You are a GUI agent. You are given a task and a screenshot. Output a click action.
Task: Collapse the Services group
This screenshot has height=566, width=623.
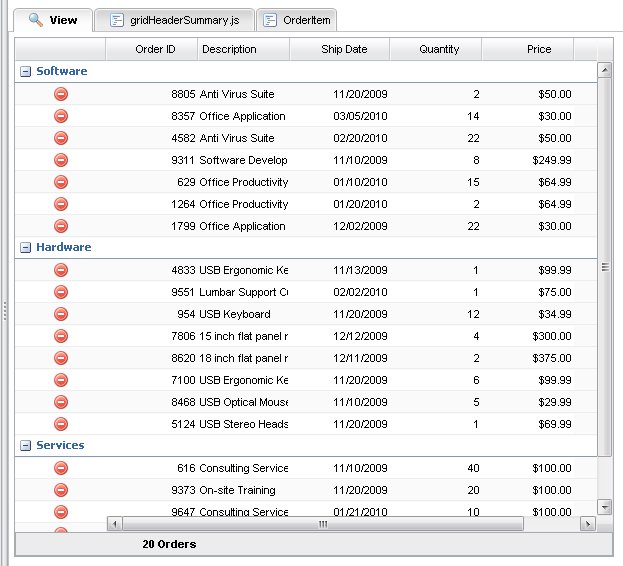[x=25, y=446]
